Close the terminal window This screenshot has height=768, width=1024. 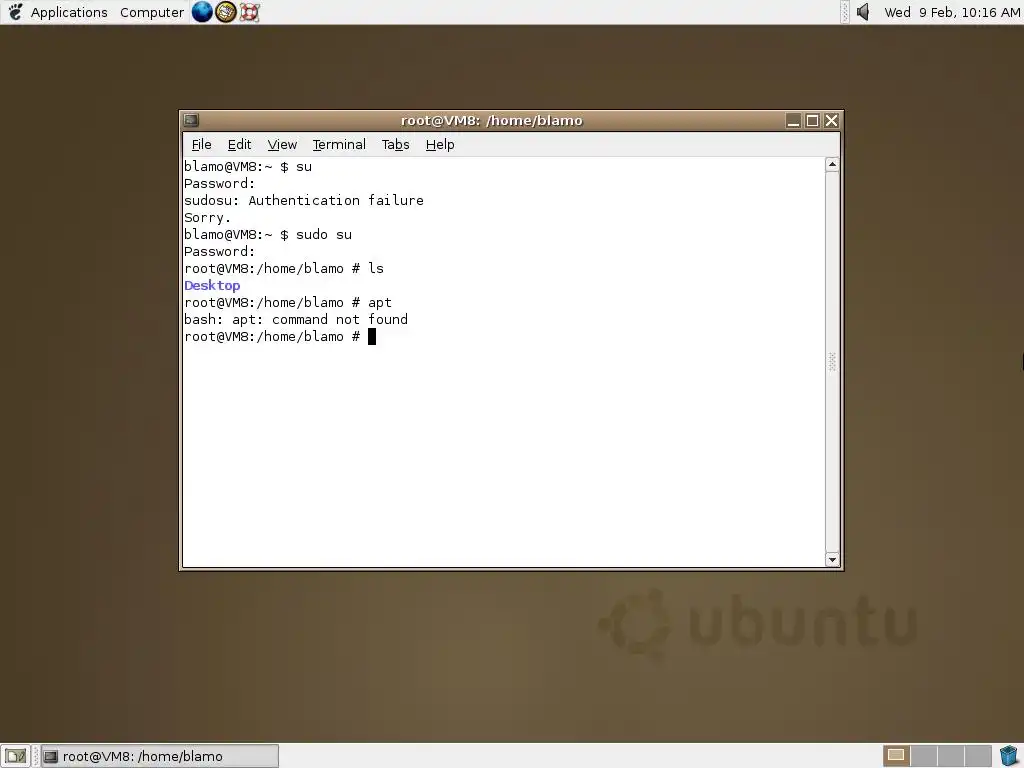[x=831, y=121]
